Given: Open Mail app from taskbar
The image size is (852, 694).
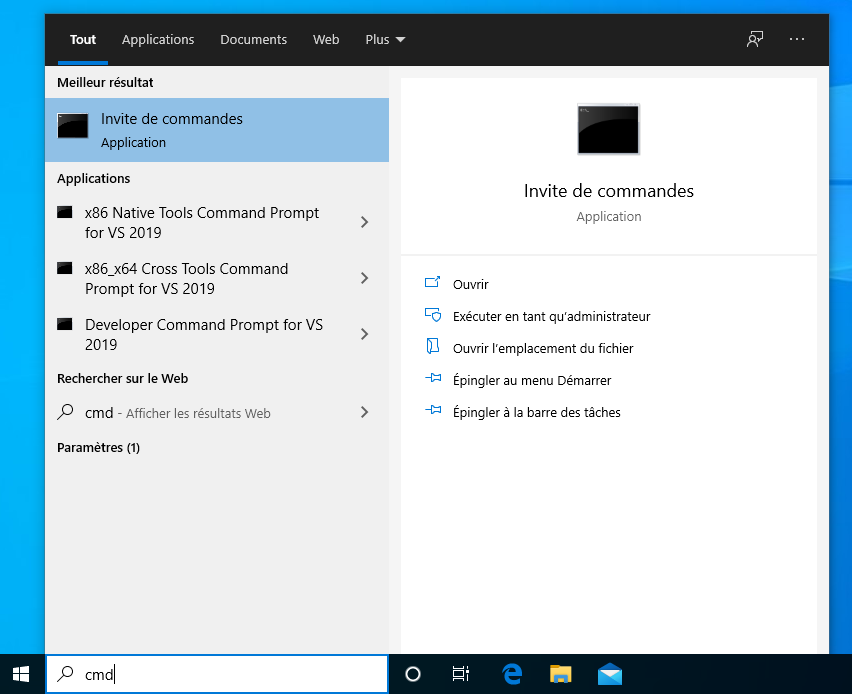Looking at the screenshot, I should click(x=610, y=674).
